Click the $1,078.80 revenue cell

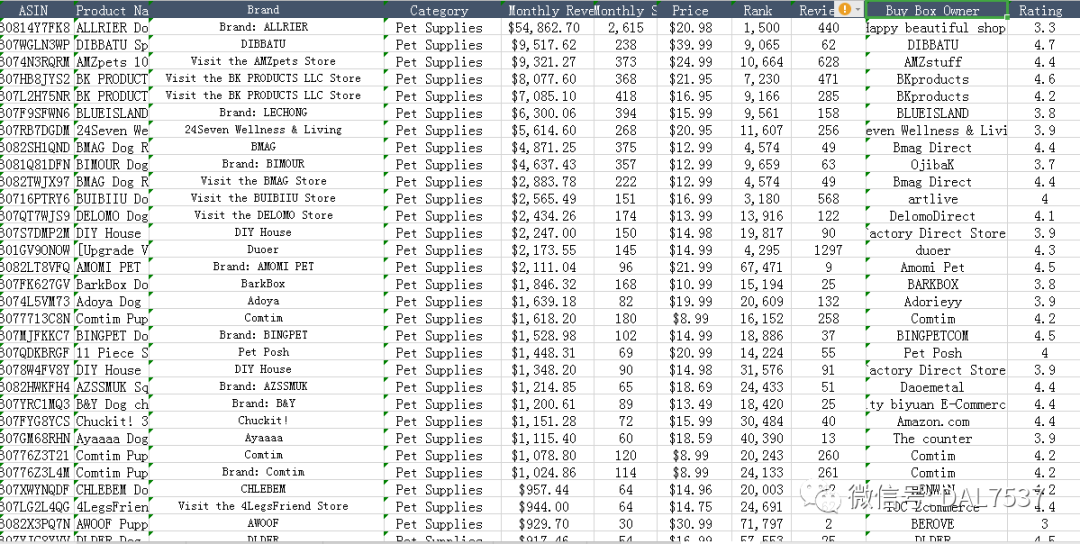[547, 456]
